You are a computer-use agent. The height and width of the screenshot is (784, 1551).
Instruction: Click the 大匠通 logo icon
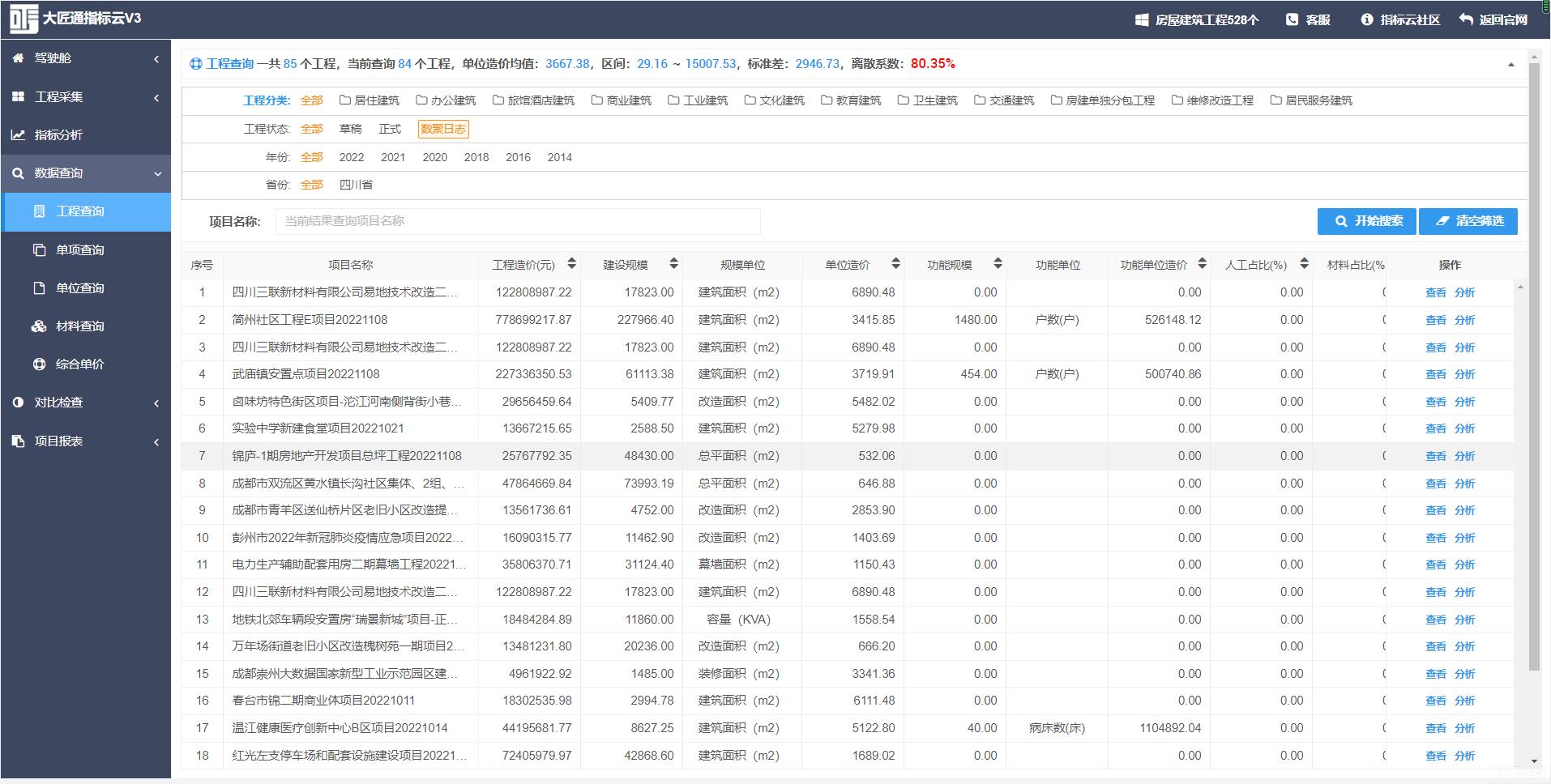[x=23, y=19]
